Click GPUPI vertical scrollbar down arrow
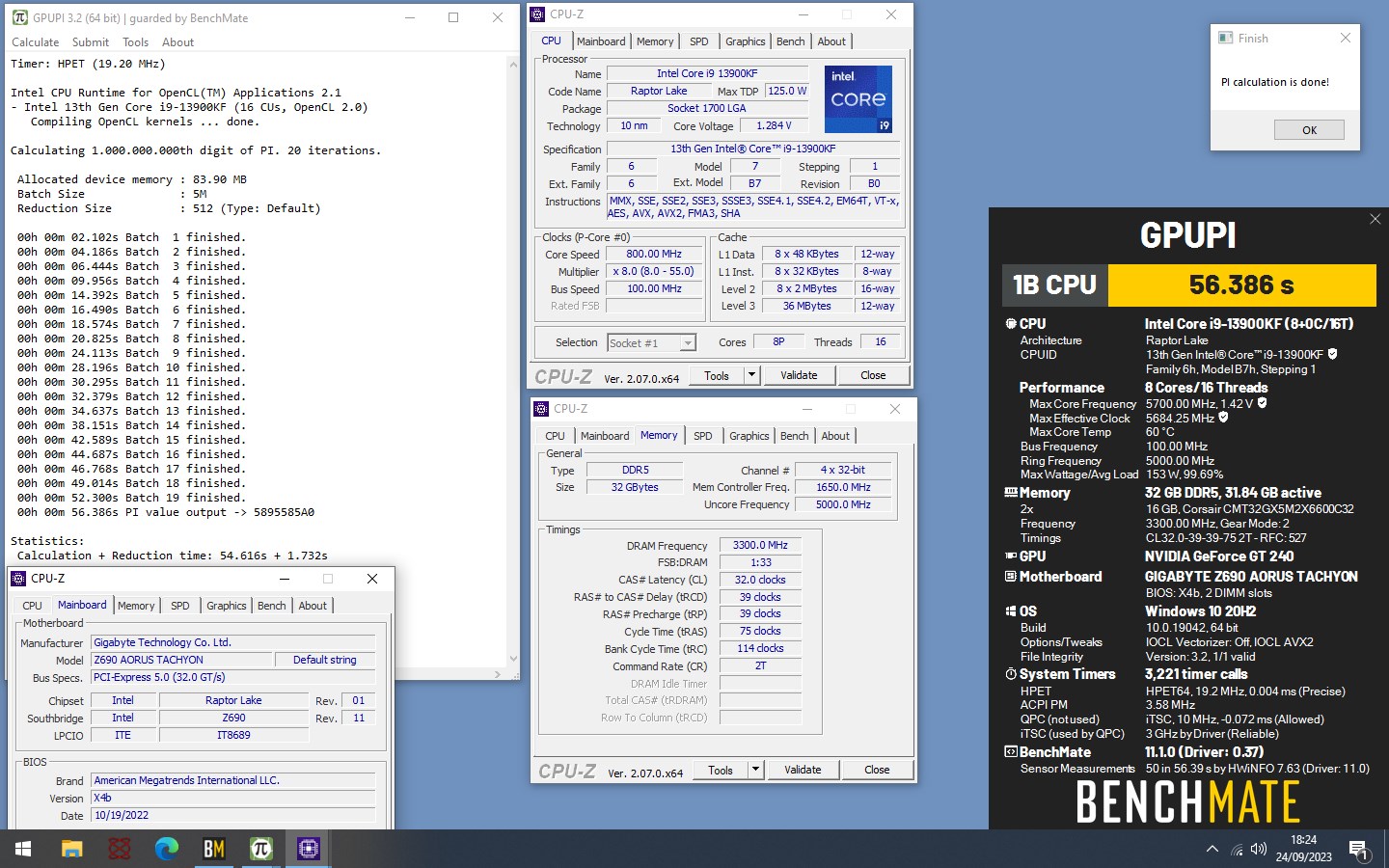 pyautogui.click(x=513, y=660)
